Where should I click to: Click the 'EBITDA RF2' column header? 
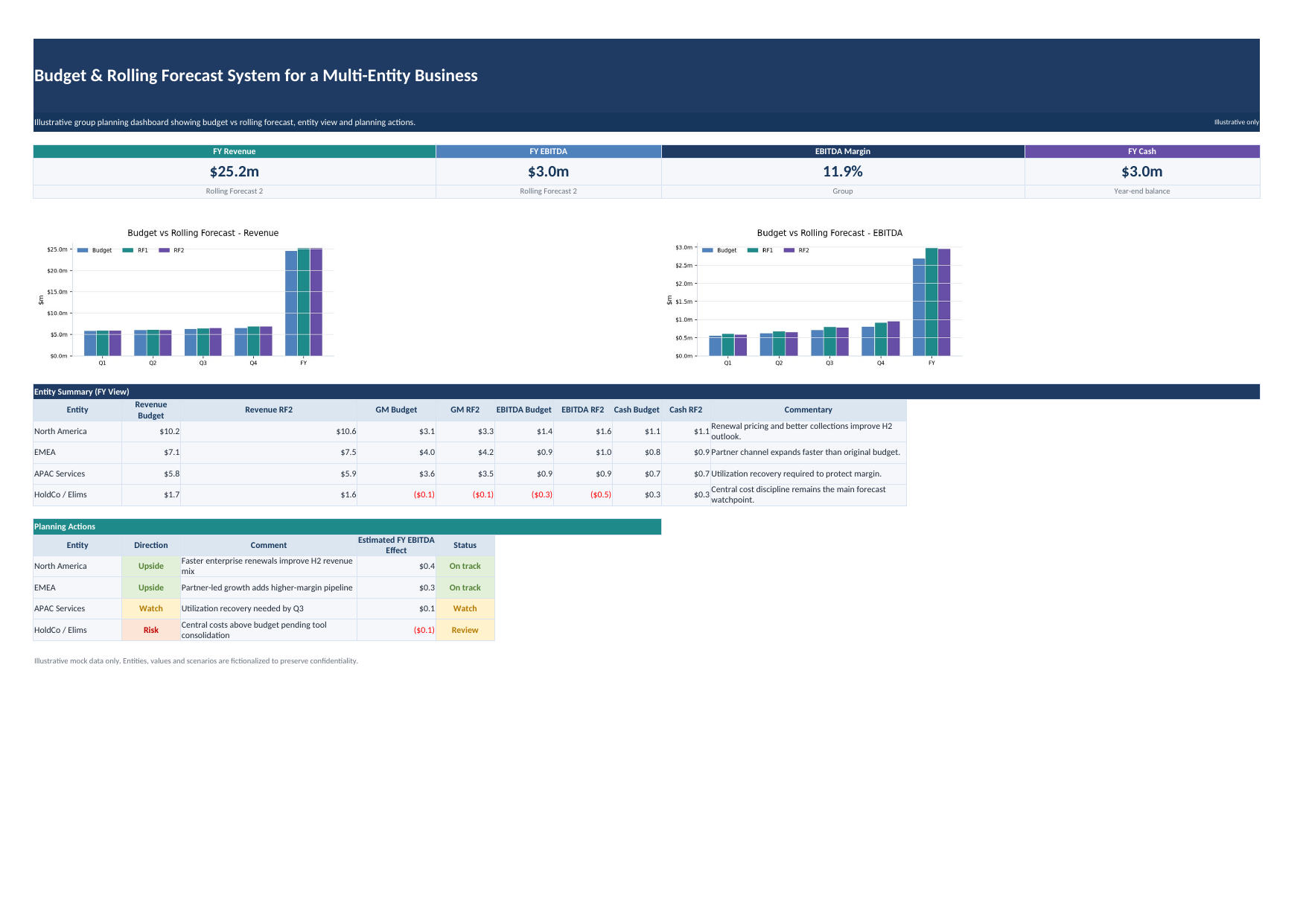(x=583, y=410)
